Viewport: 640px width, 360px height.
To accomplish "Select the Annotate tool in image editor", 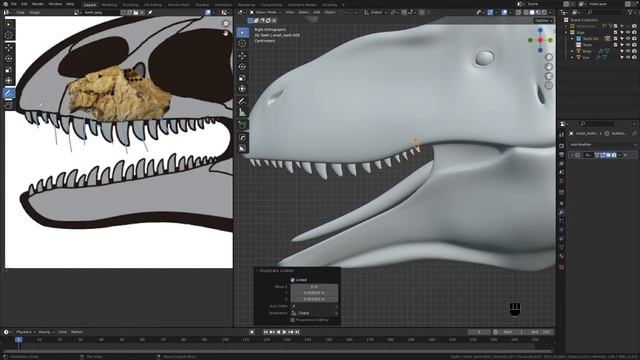I will point(9,93).
